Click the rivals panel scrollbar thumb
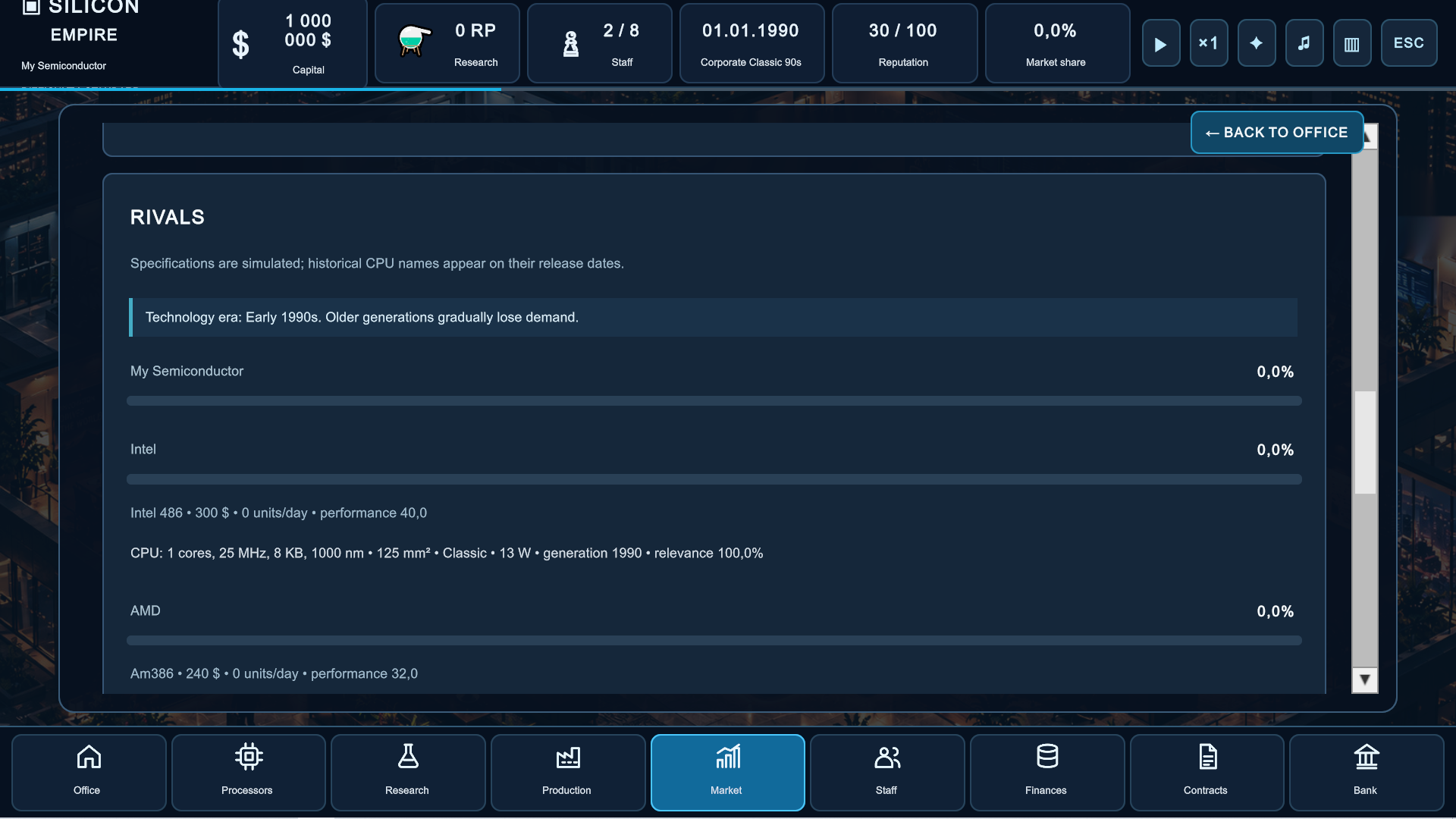This screenshot has width=1456, height=819. [1365, 442]
